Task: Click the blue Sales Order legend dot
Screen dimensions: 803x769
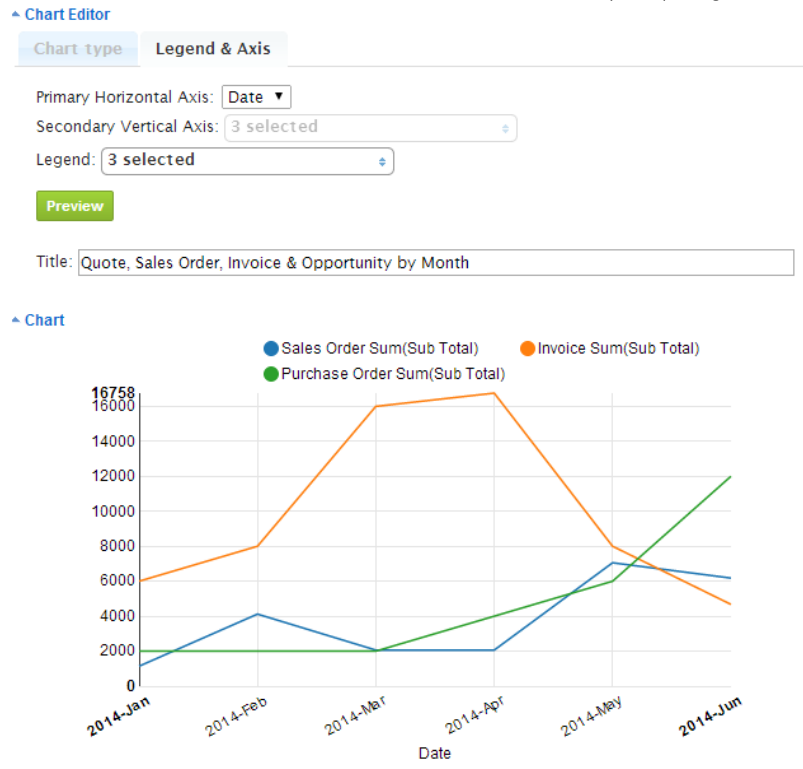Action: [x=270, y=349]
